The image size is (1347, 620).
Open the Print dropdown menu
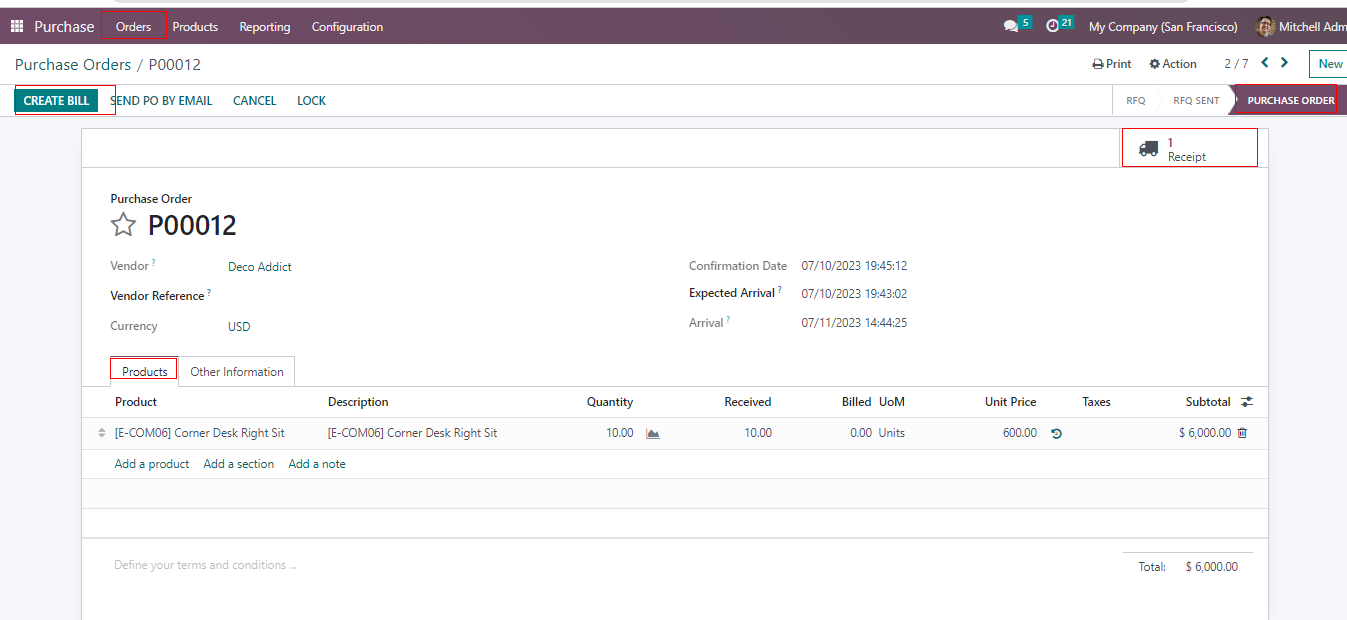pyautogui.click(x=1112, y=64)
